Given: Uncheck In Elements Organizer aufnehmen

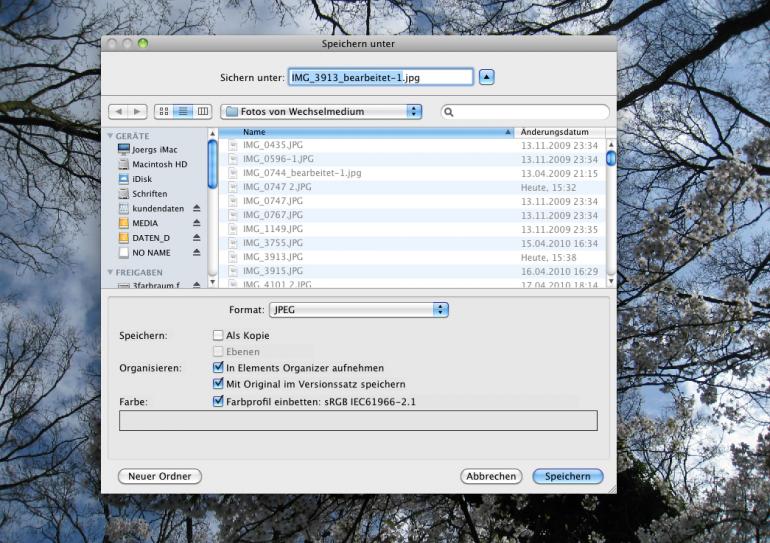Looking at the screenshot, I should pyautogui.click(x=218, y=367).
